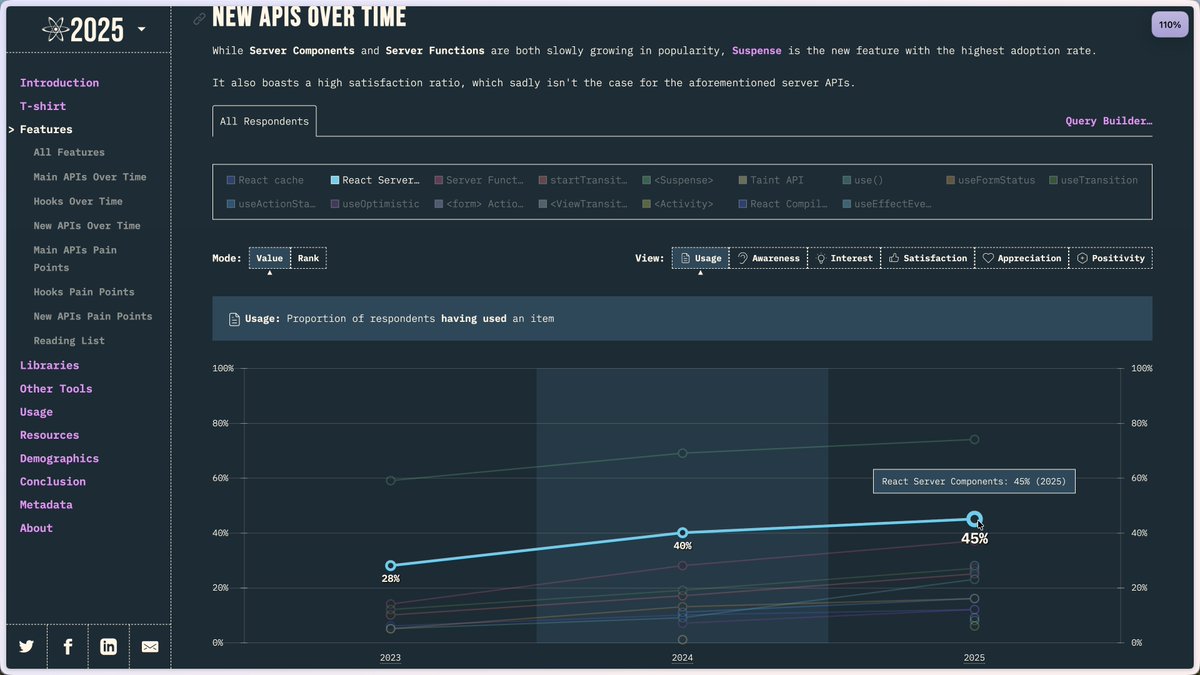This screenshot has width=1200, height=675.
Task: Click the email share icon
Action: (x=150, y=647)
